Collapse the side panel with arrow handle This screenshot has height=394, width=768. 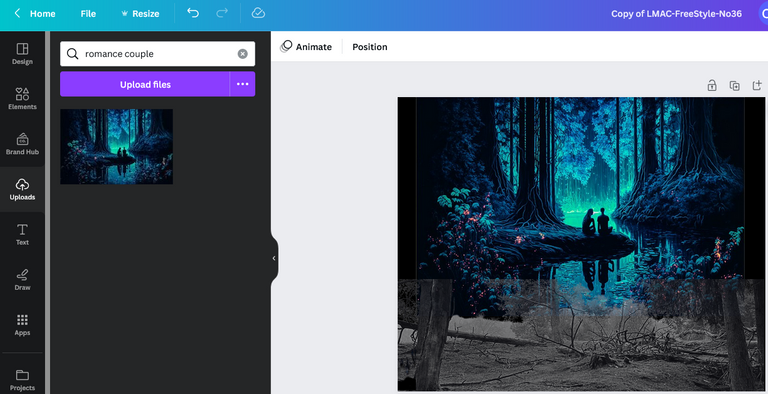point(274,258)
